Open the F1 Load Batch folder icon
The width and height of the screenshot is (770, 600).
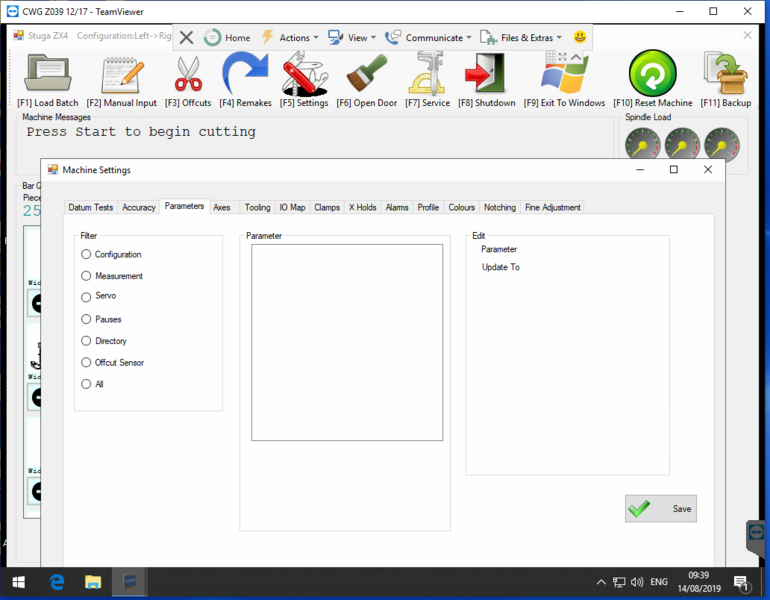tap(48, 74)
